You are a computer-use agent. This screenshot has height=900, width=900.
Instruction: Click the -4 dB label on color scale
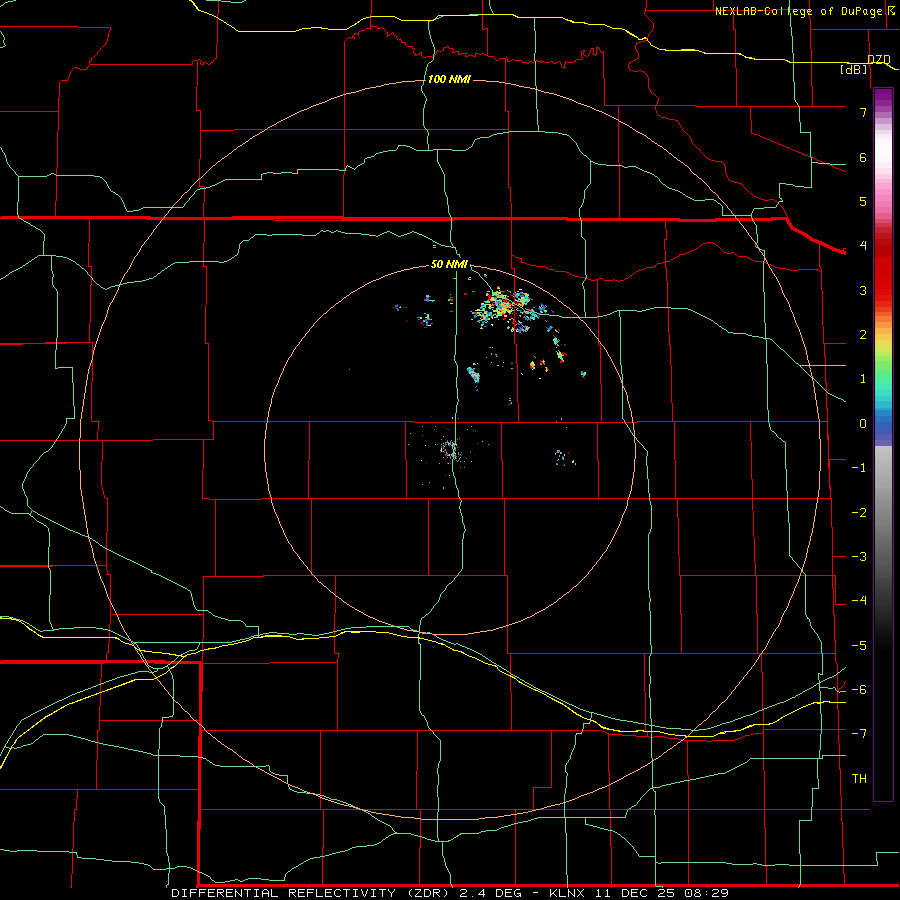click(x=859, y=601)
